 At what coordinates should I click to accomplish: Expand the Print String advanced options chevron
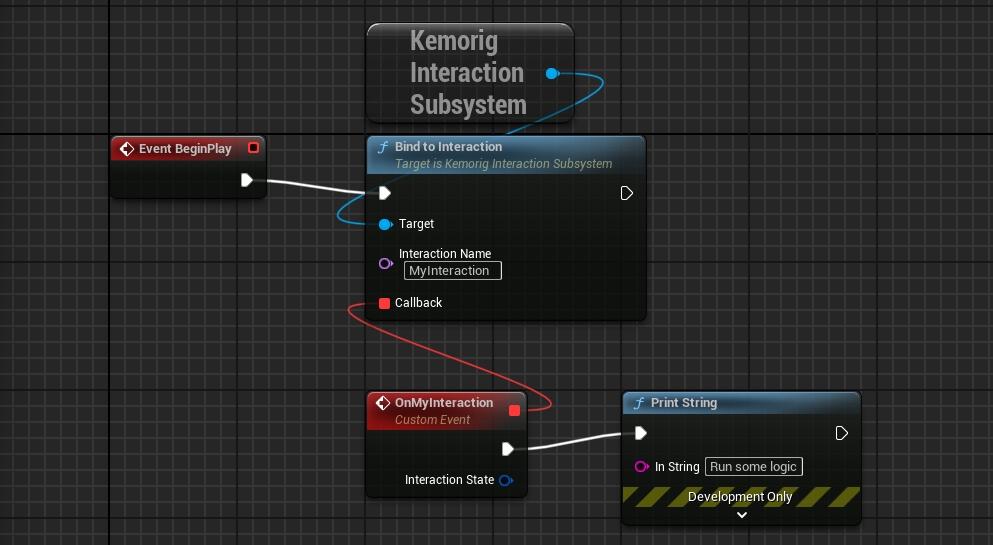coord(741,515)
